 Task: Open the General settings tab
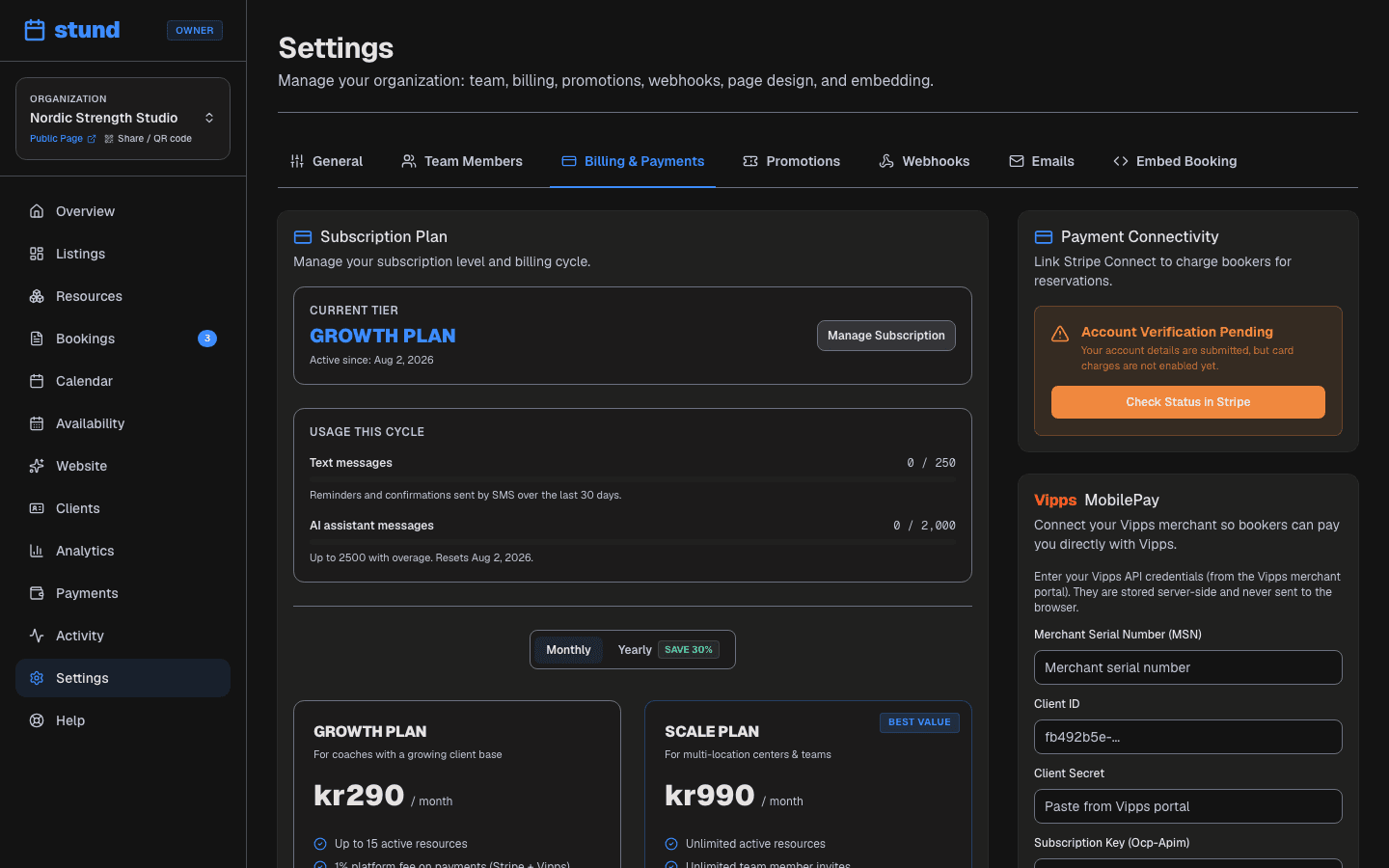[326, 161]
